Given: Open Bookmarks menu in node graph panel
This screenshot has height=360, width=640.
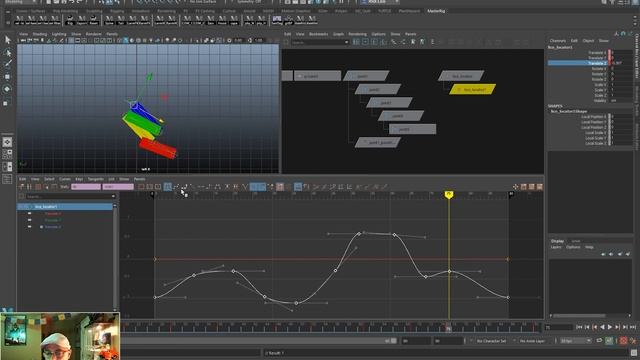Looking at the screenshot, I should [x=318, y=34].
